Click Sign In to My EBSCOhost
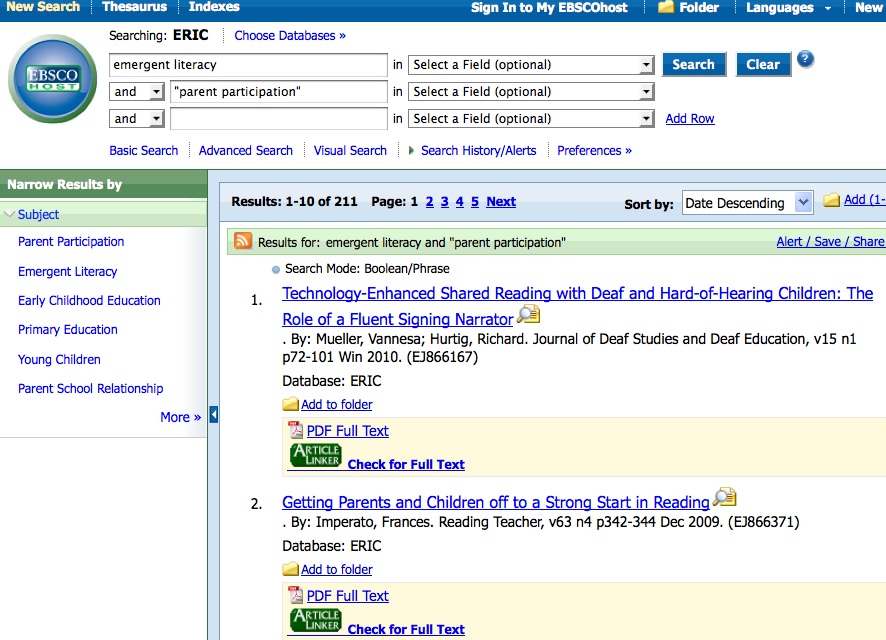The height and width of the screenshot is (640, 886). pos(549,7)
